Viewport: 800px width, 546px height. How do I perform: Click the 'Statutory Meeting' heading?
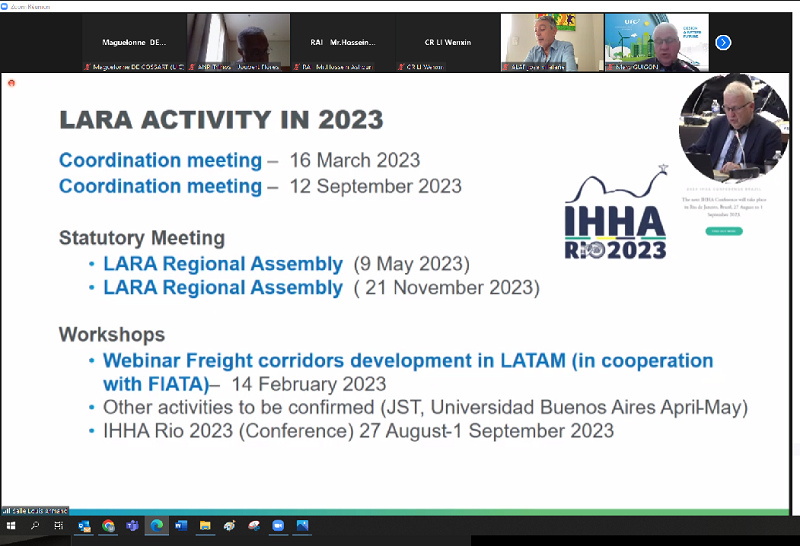[x=142, y=238]
